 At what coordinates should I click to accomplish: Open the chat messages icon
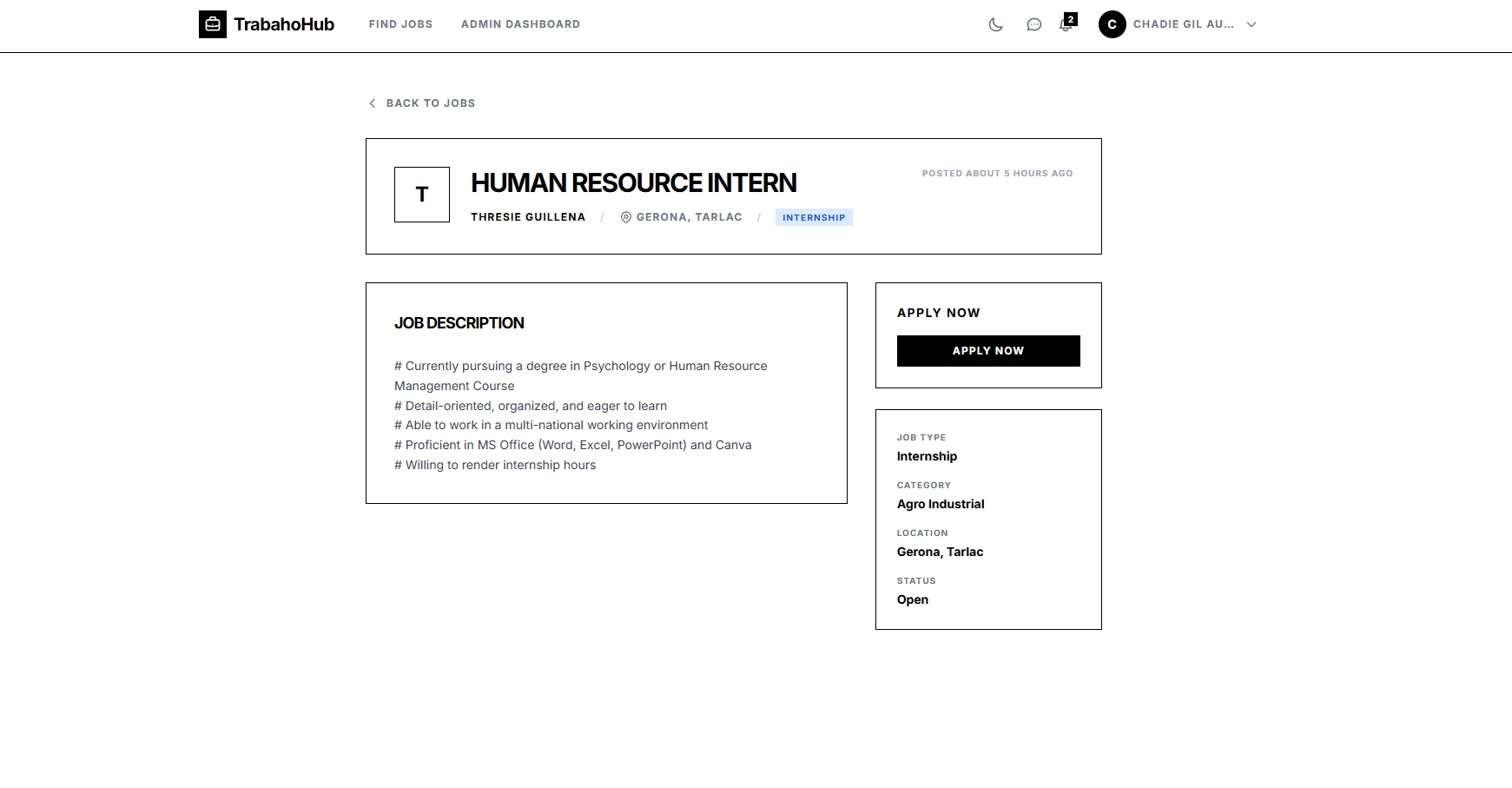coord(1033,24)
